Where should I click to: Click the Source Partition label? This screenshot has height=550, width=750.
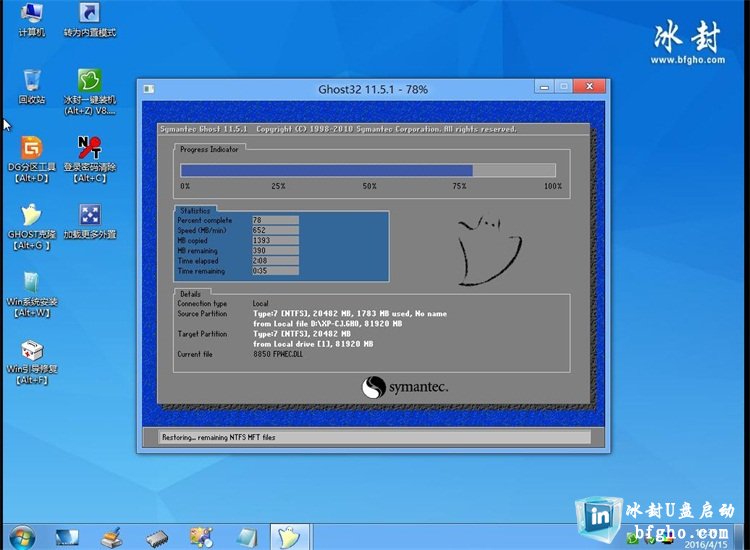202,314
